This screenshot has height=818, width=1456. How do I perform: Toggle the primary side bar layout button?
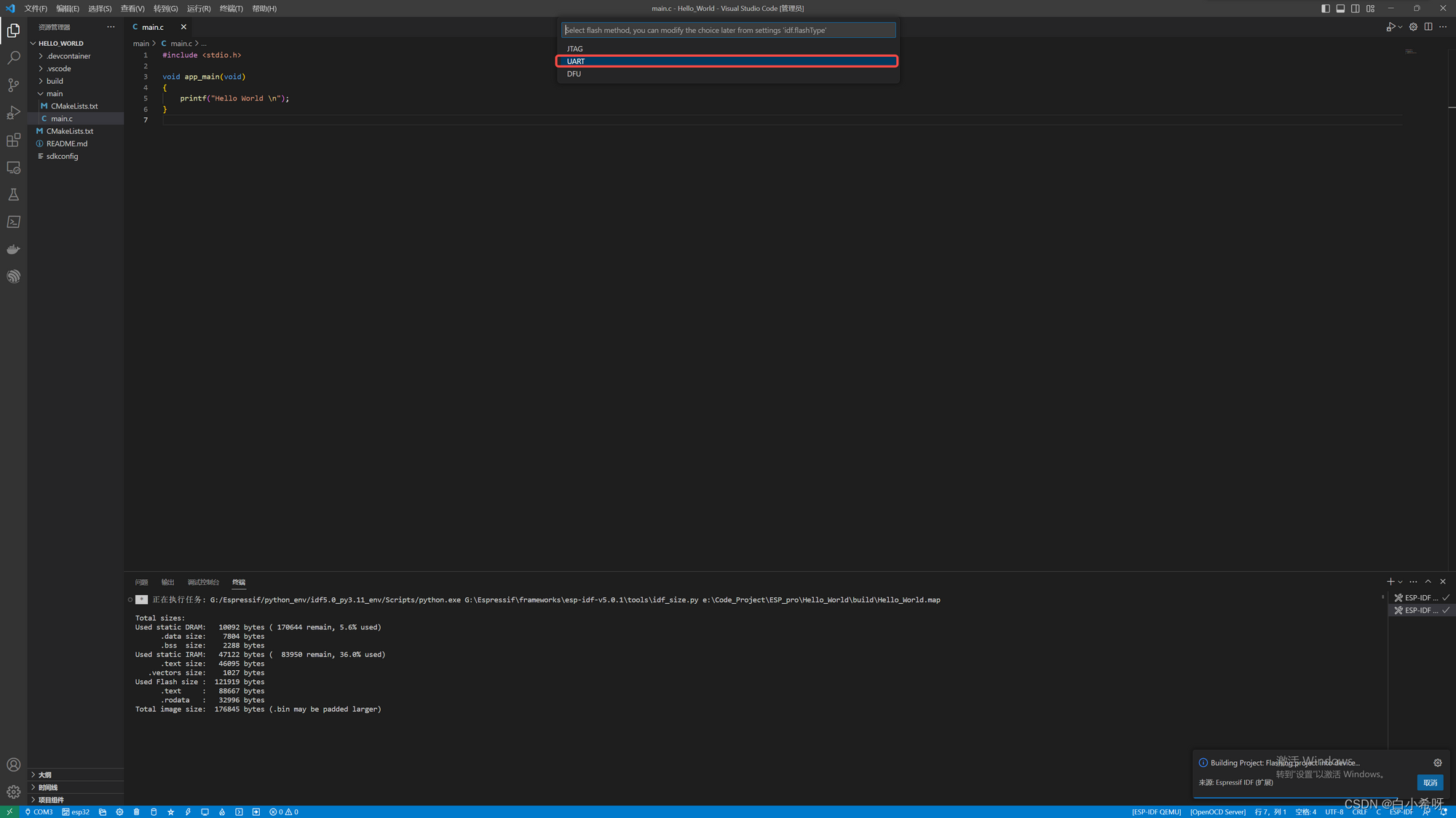click(1325, 9)
